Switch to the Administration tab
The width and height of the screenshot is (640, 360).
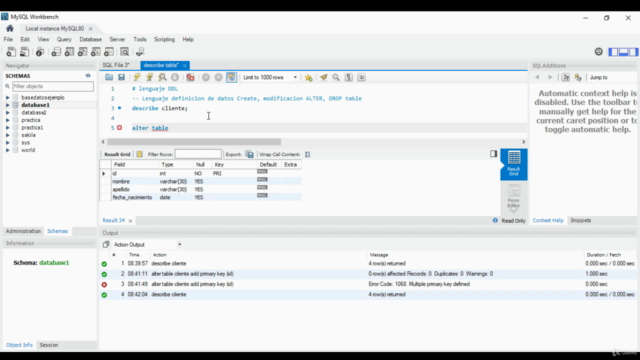tap(23, 231)
